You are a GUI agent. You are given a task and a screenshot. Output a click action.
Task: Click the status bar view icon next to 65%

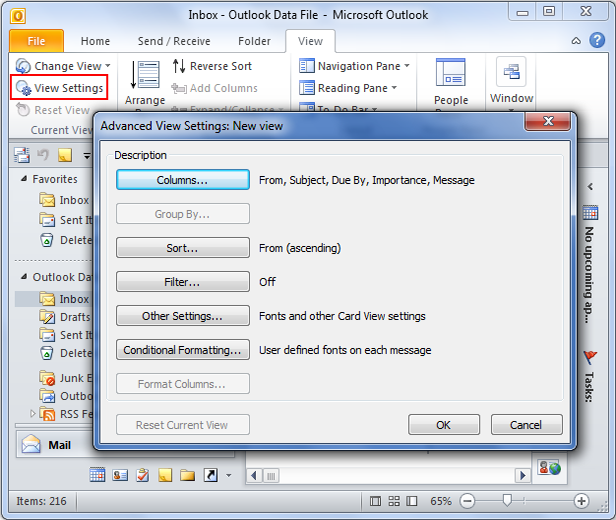click(x=412, y=501)
